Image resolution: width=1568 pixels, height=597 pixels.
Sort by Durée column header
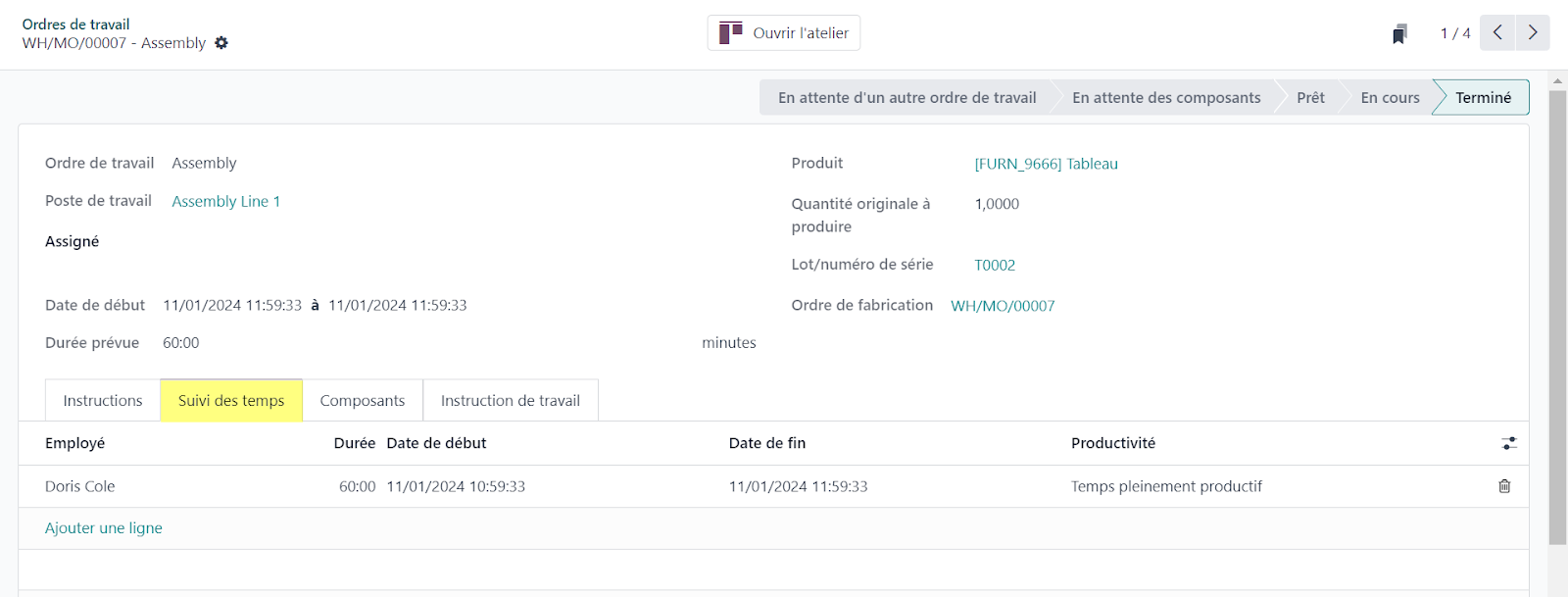pos(355,444)
